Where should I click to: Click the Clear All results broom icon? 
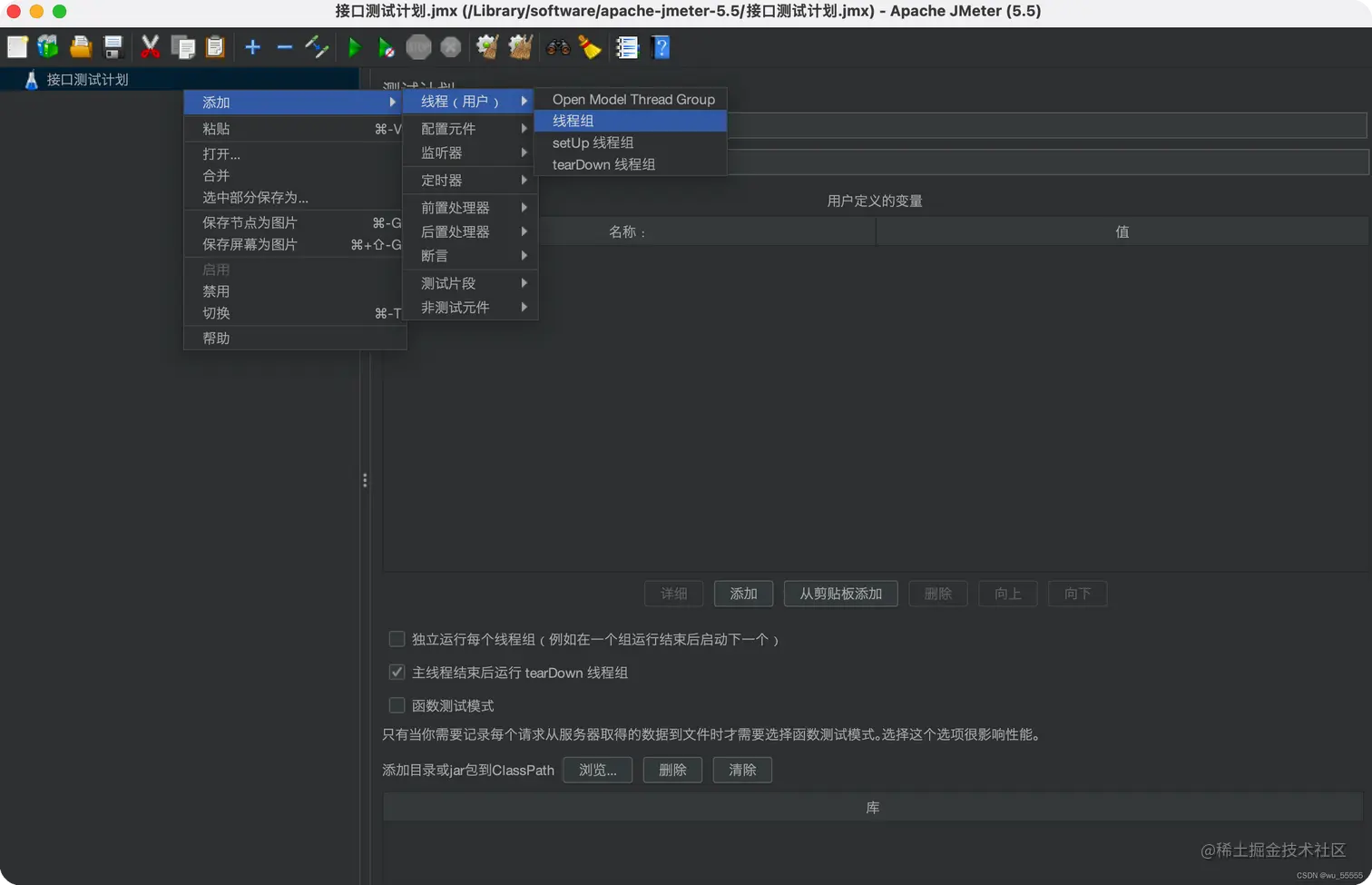[520, 46]
